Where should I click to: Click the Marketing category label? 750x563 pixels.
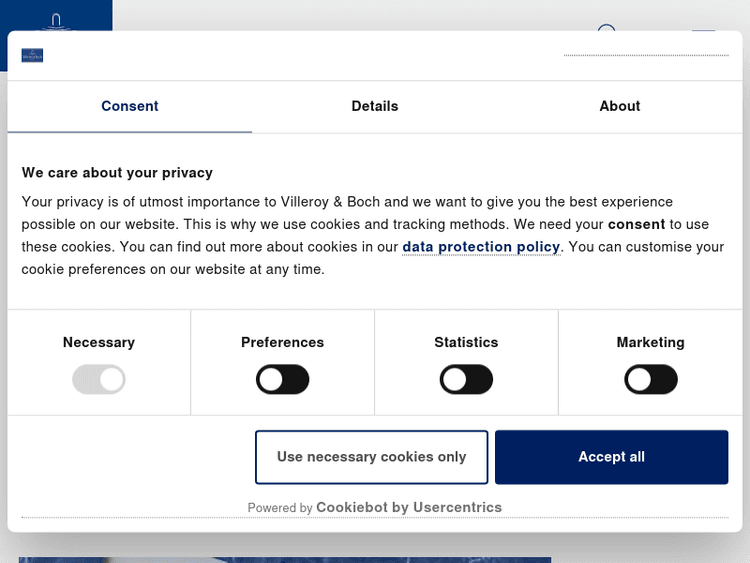point(651,342)
